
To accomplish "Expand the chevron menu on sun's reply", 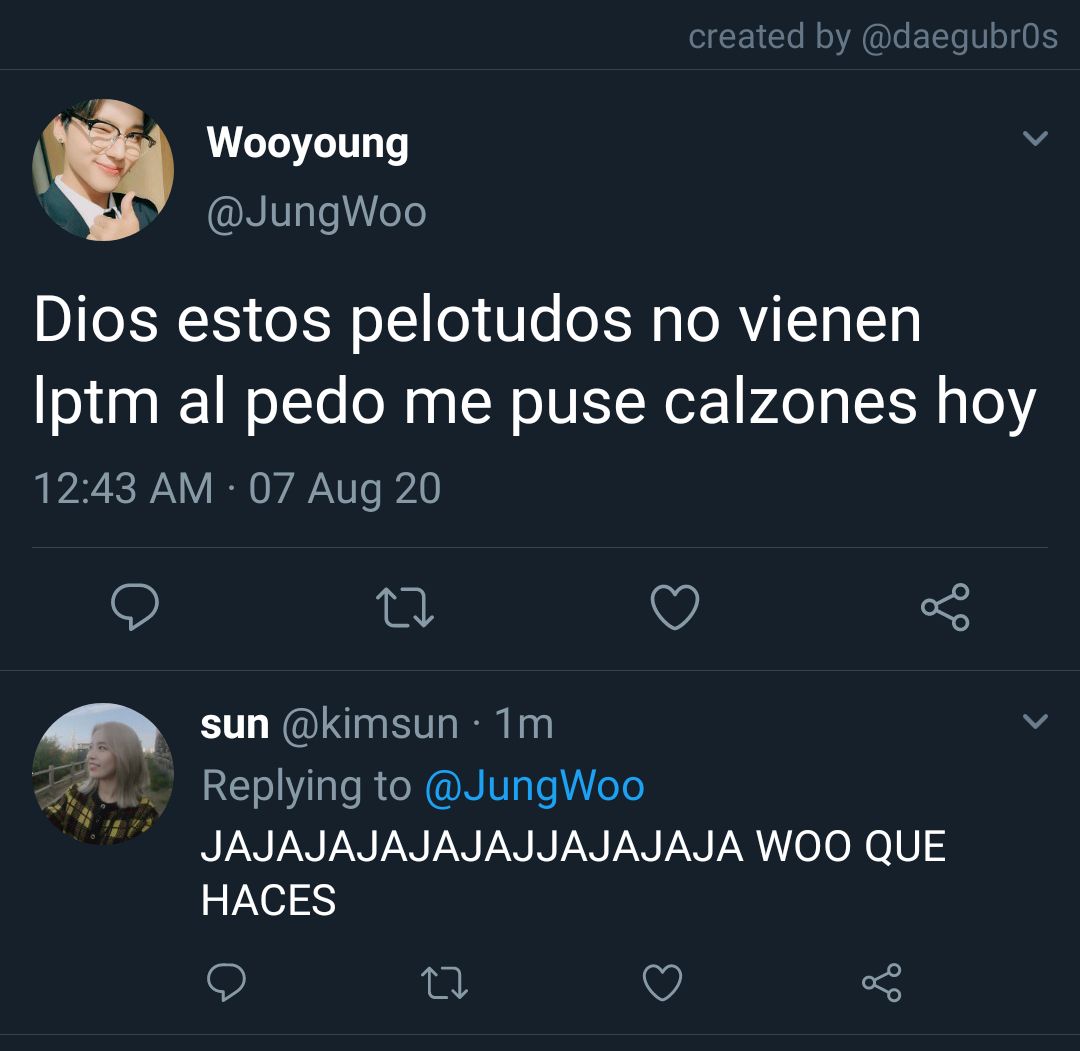I will click(x=1035, y=720).
